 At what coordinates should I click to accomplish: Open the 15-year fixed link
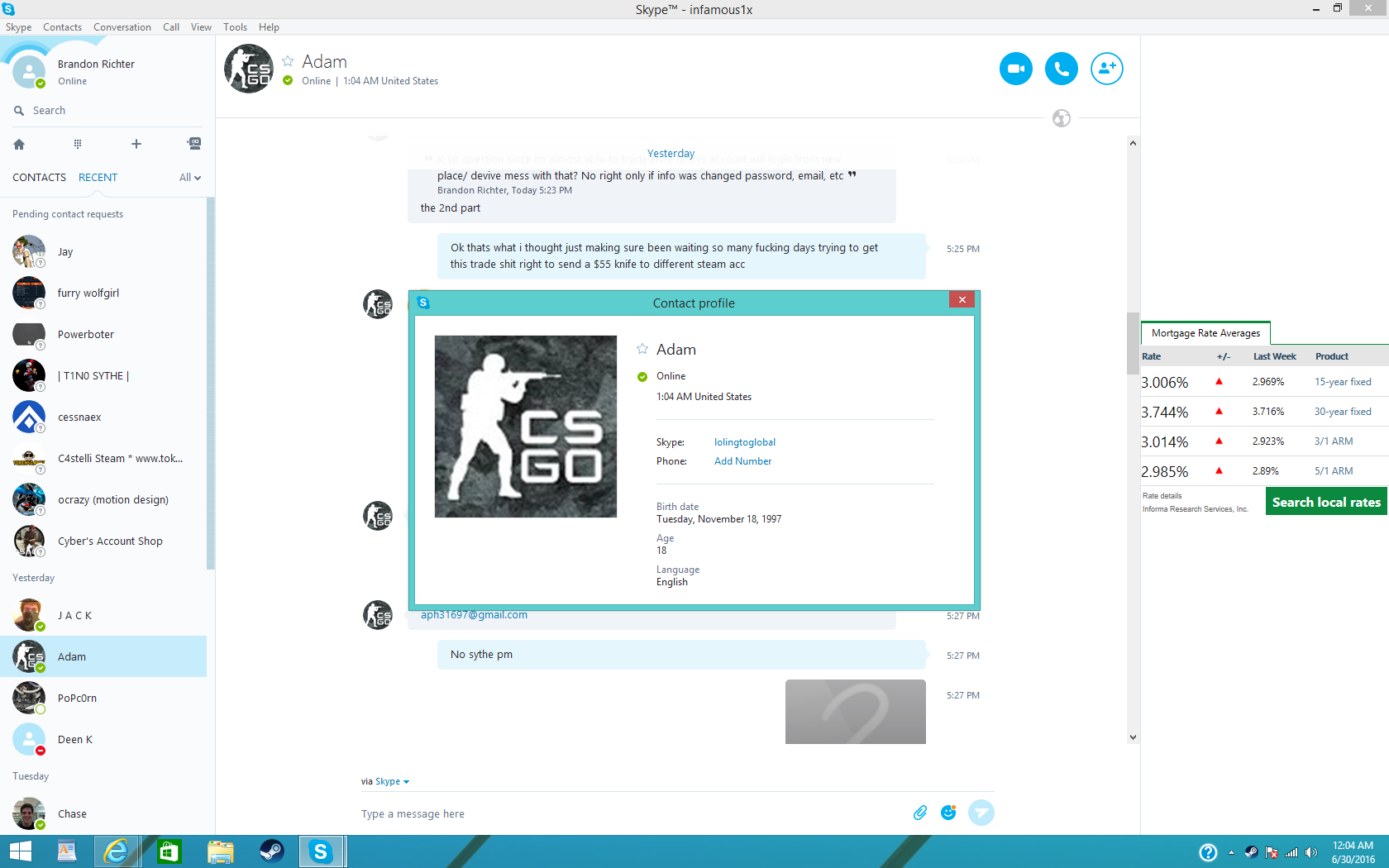1343,382
